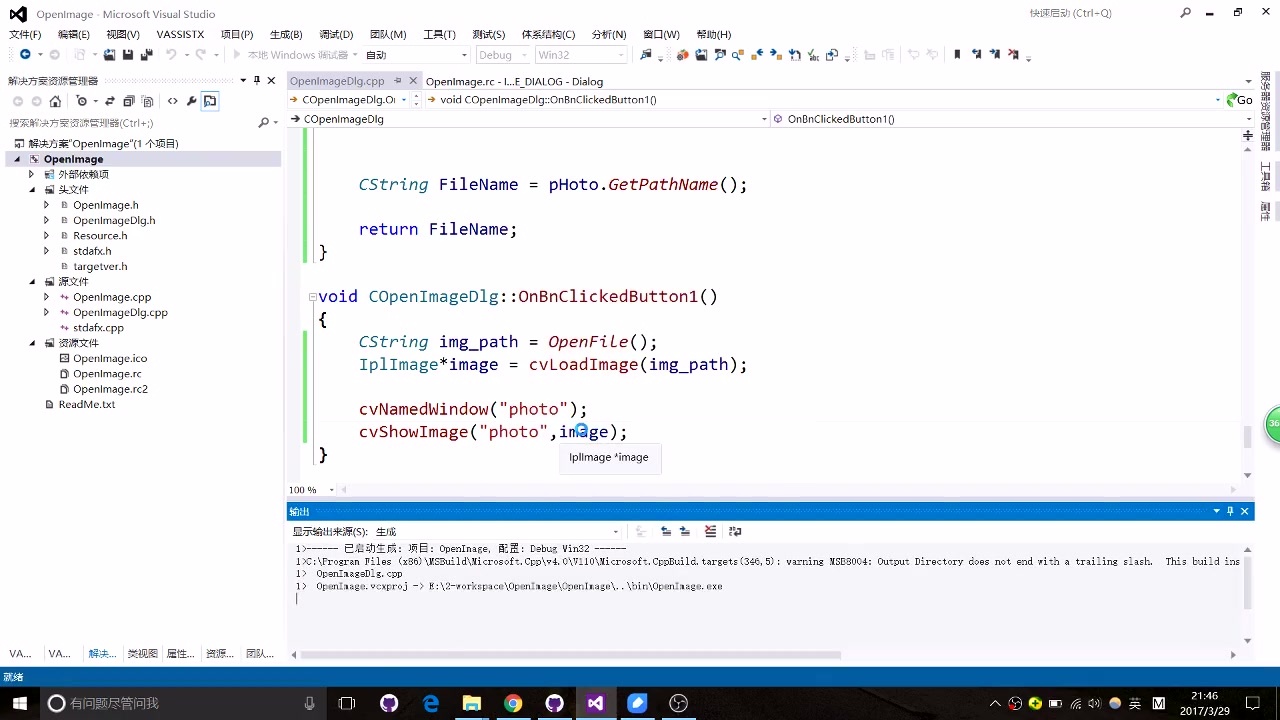Viewport: 1280px width, 720px height.
Task: Click the Home icon in Solution Explorer
Action: click(x=55, y=101)
